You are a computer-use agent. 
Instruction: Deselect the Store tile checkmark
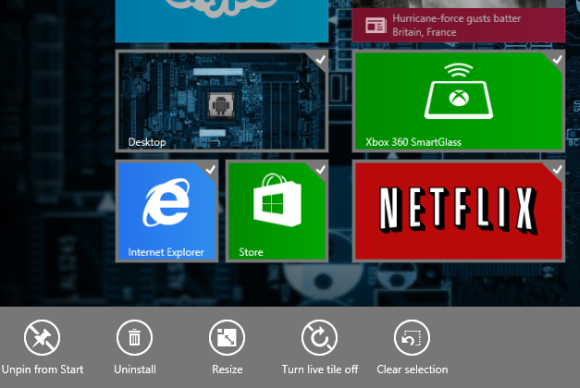320,169
